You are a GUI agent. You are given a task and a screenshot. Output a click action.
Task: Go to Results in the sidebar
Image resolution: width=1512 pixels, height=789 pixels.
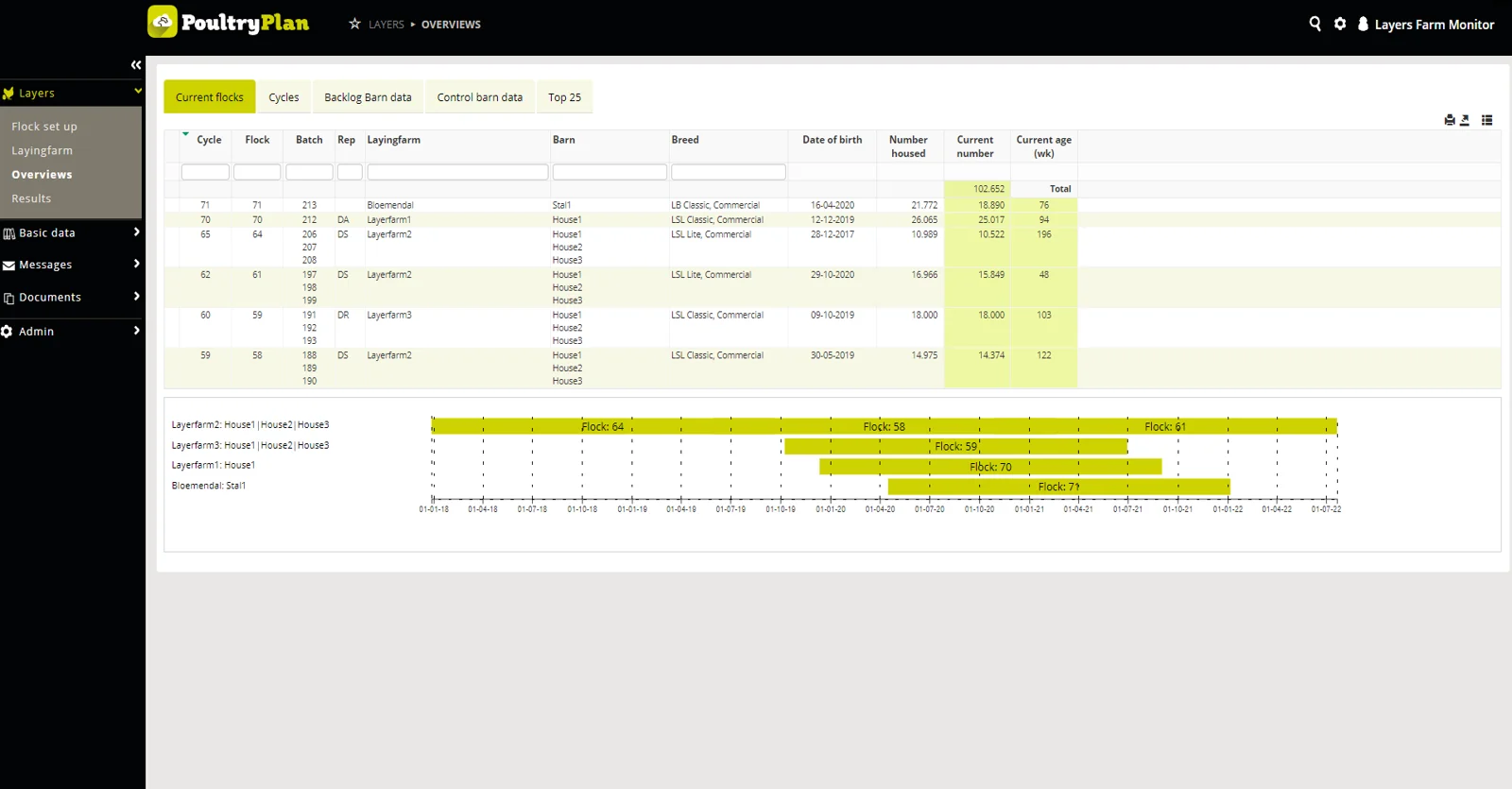pos(31,198)
